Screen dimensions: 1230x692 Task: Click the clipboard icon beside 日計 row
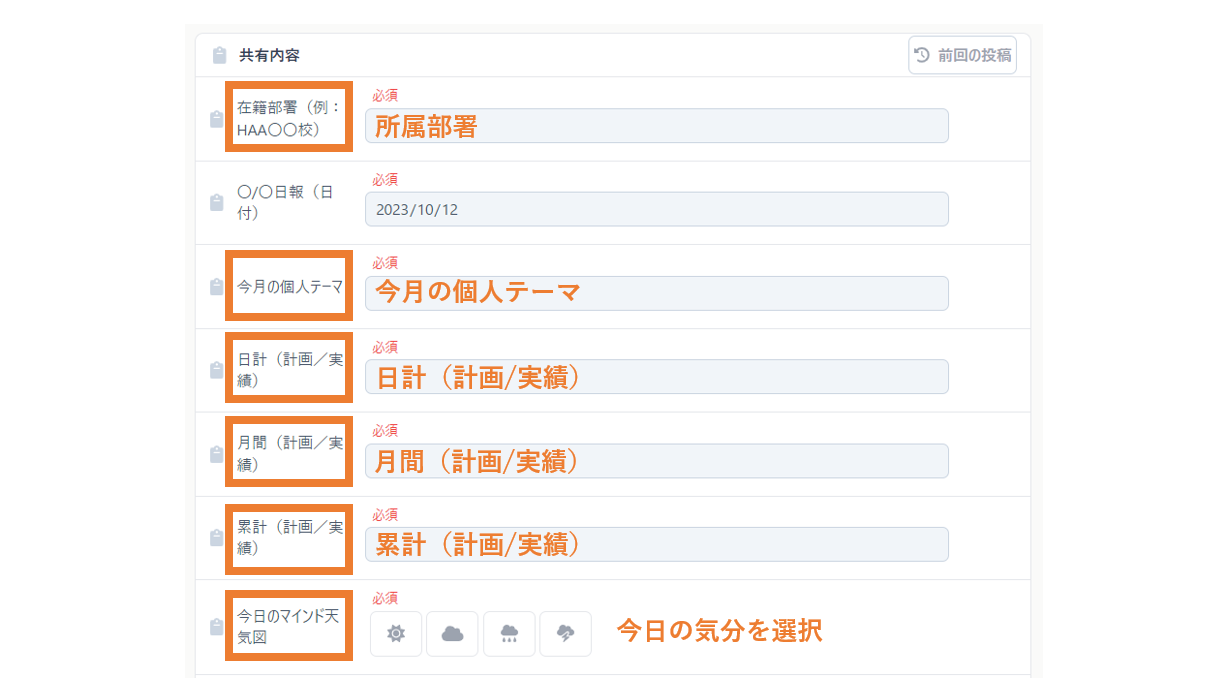coord(216,370)
